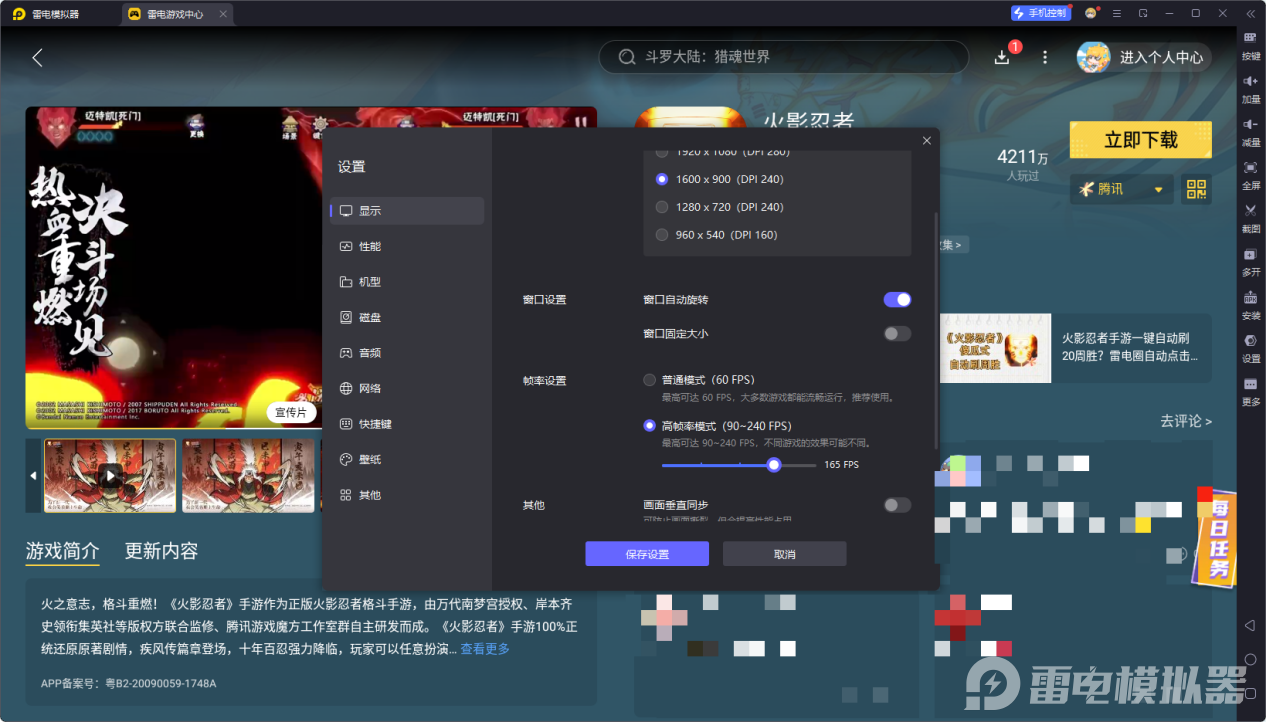The width and height of the screenshot is (1266, 722).
Task: Switch to the 雷电游戏中心 tab
Action: pyautogui.click(x=175, y=14)
